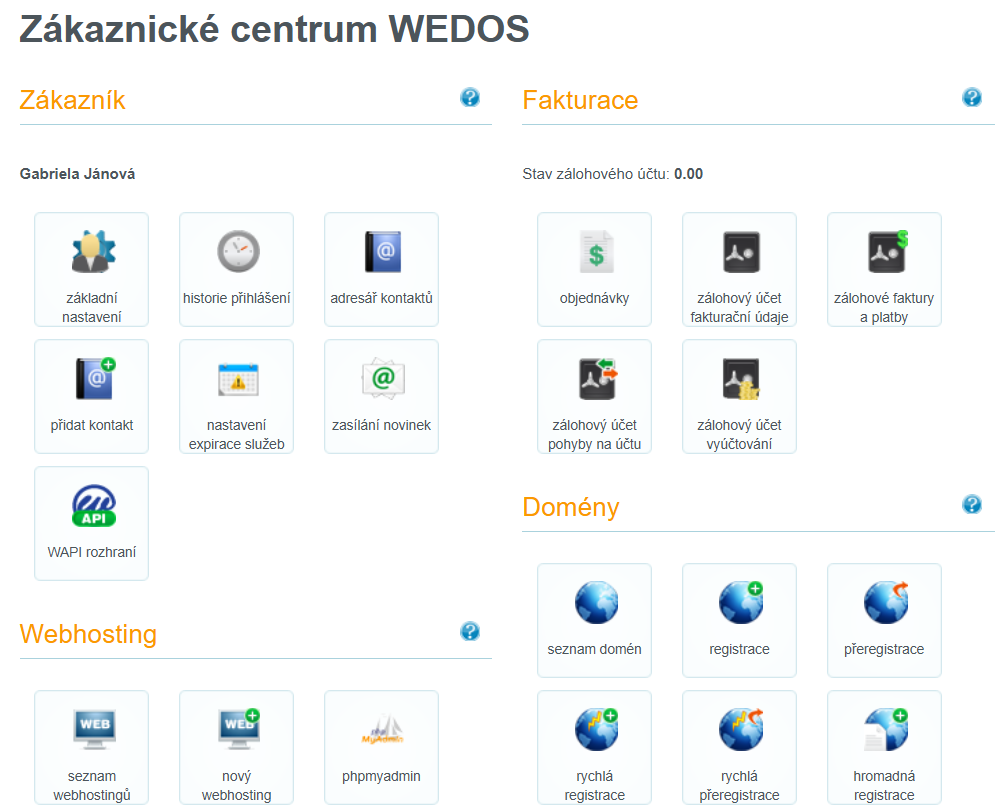Open adresář kontaktů address book

[381, 269]
